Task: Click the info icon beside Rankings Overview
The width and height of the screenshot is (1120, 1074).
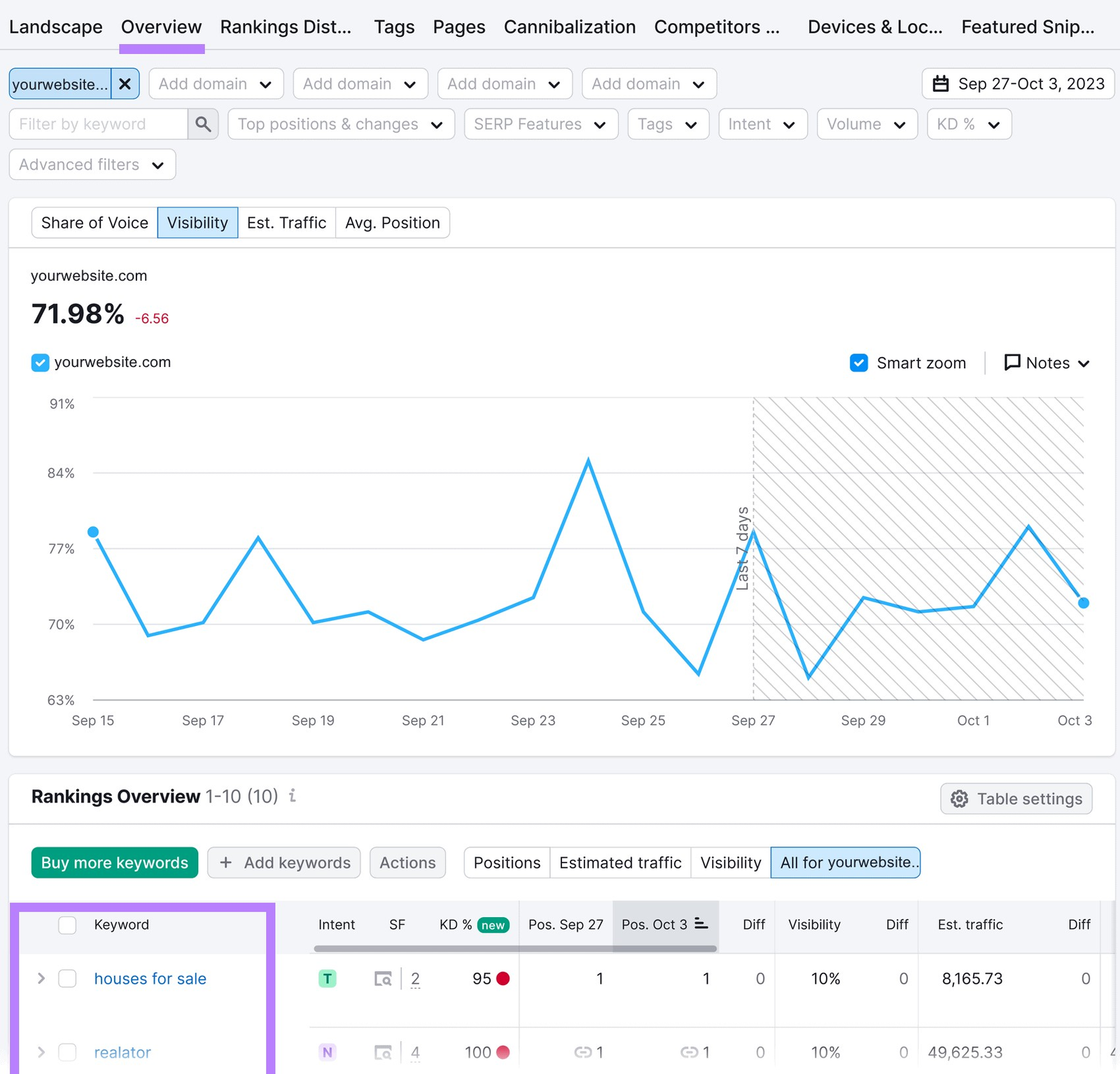Action: coord(292,796)
